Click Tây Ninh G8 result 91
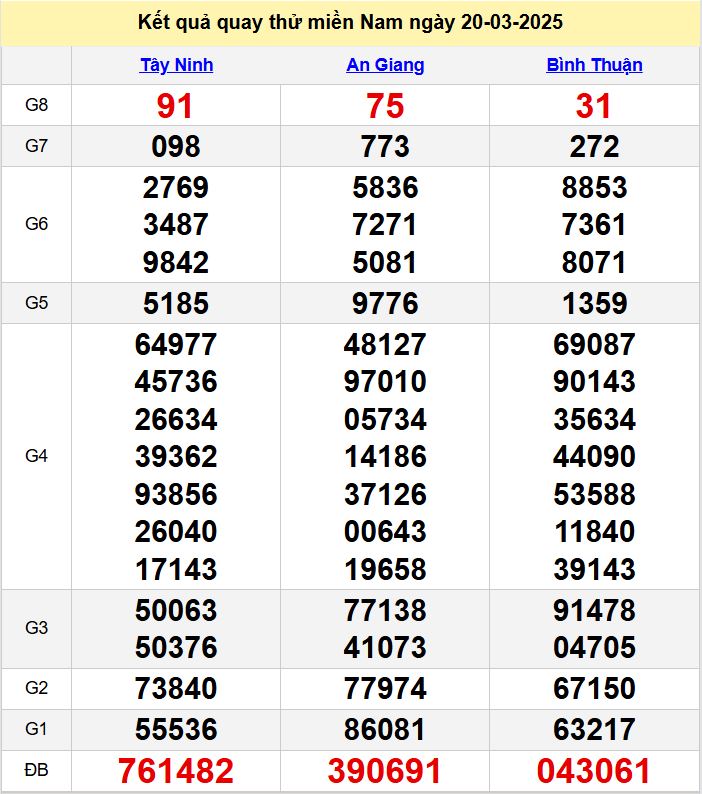 (x=175, y=106)
